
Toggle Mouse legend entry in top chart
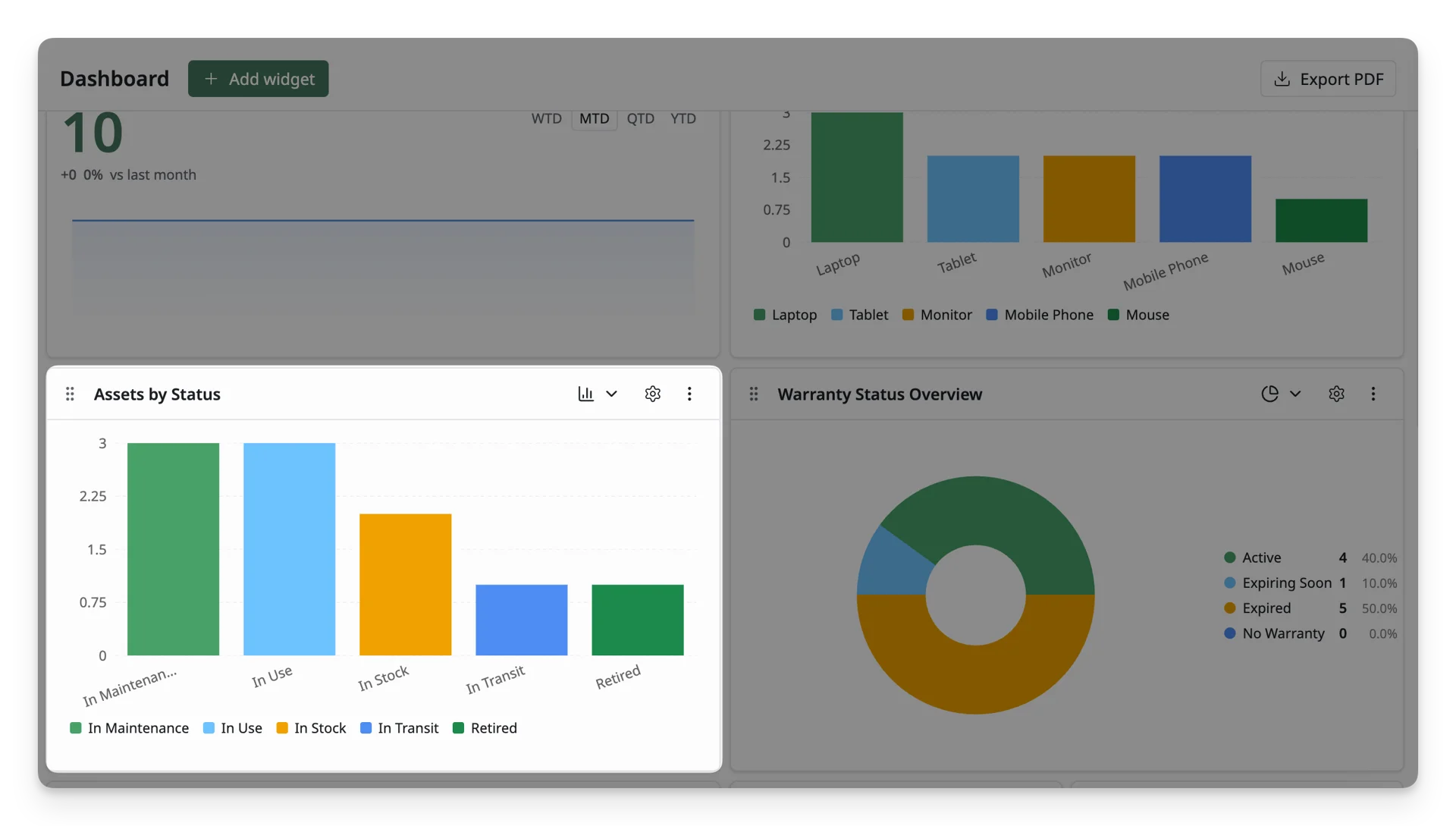click(1138, 315)
